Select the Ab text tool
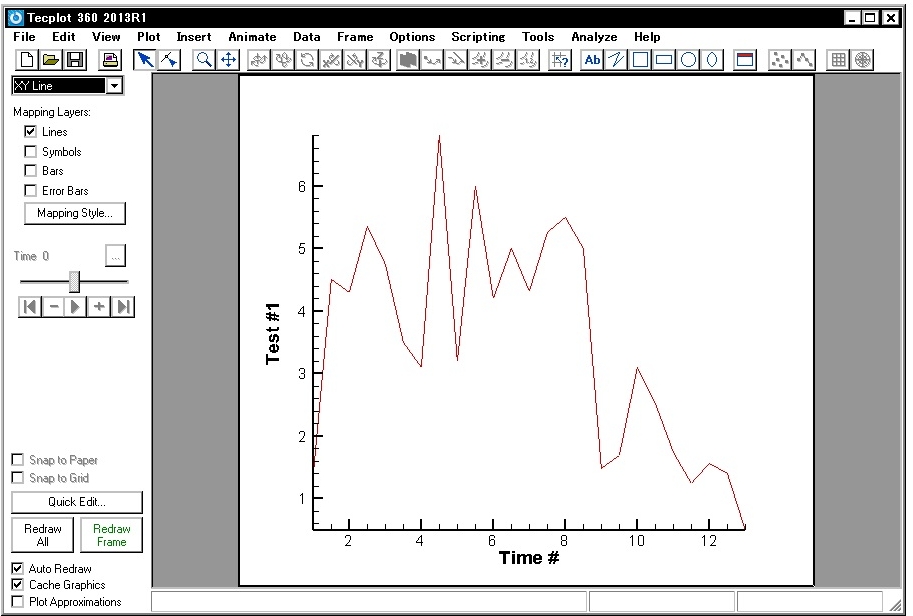Screen dimensions: 913x616 (592, 59)
